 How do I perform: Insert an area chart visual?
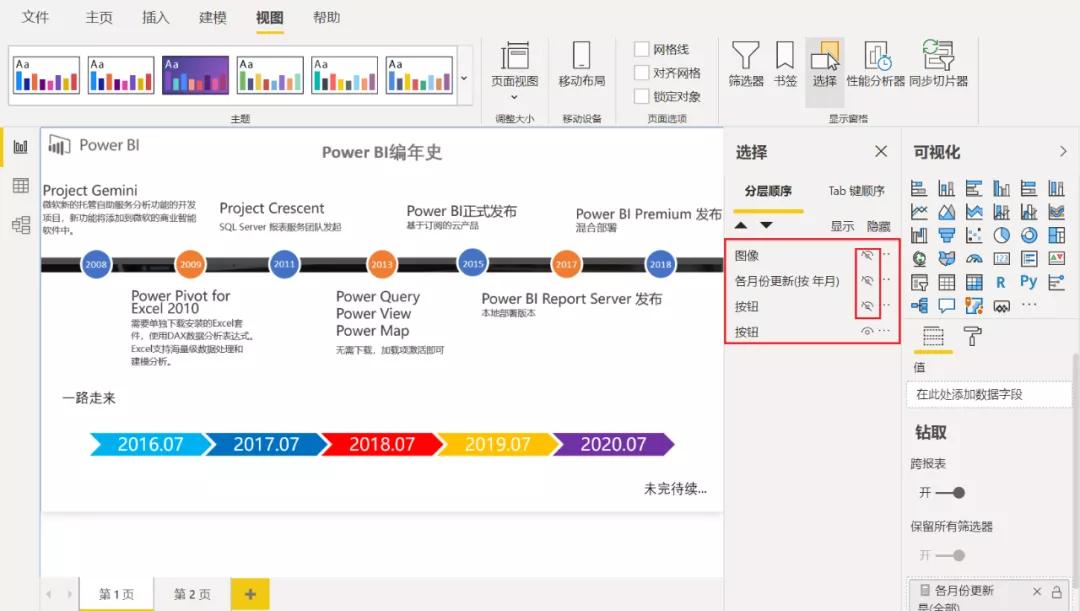(x=946, y=211)
